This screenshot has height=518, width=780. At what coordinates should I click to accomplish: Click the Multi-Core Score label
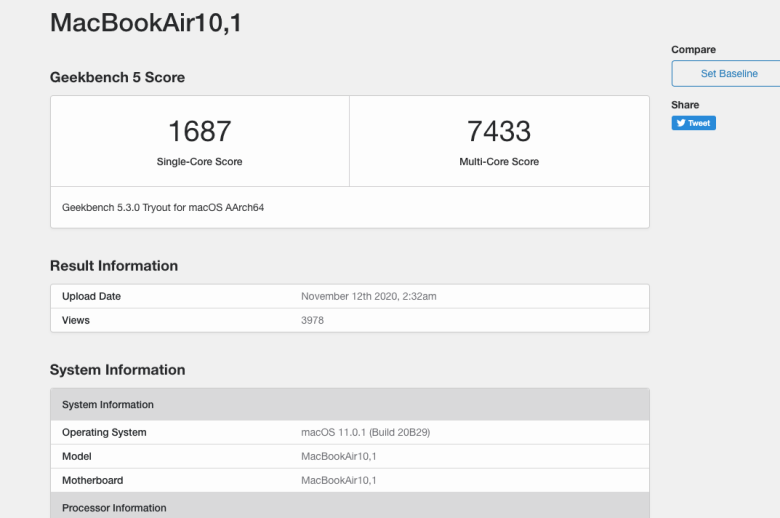tap(498, 162)
